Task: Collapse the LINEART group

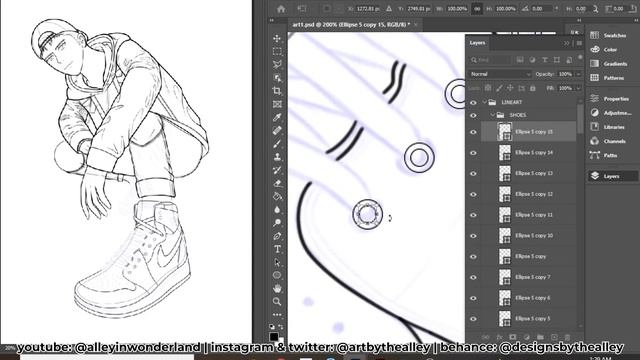Action: (x=484, y=102)
